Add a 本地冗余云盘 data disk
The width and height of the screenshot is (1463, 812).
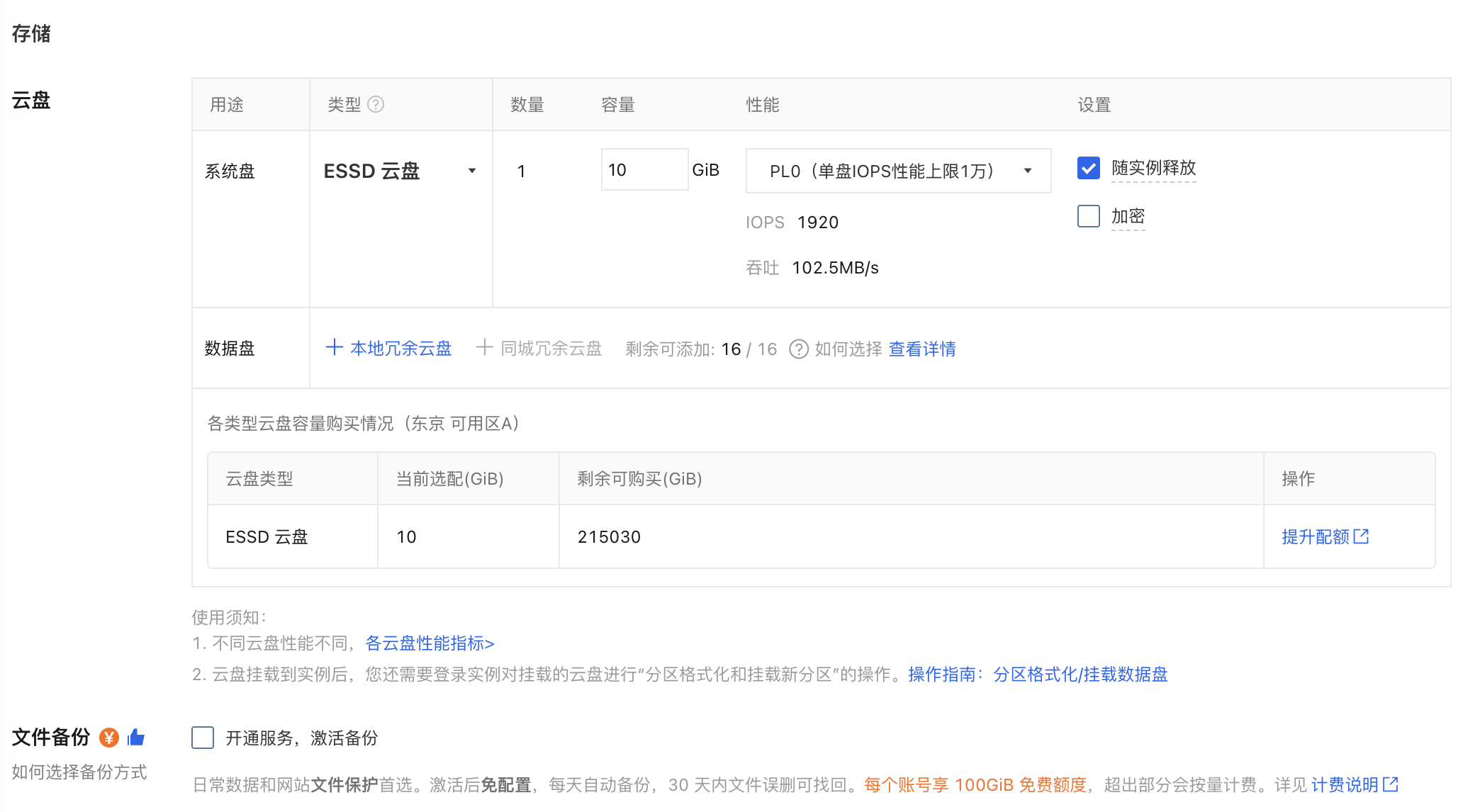388,349
